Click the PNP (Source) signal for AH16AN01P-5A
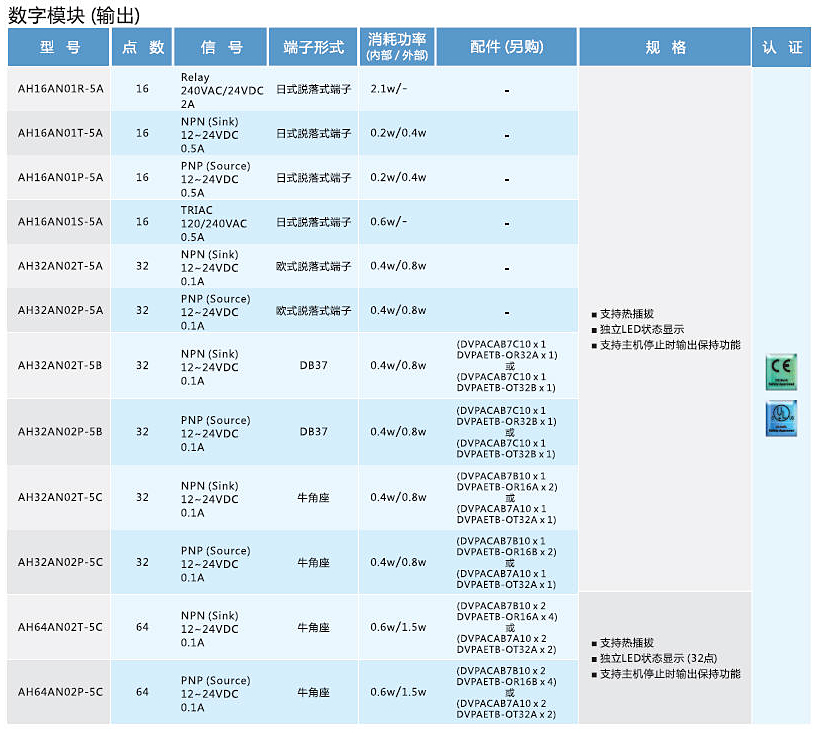Viewport: 820px width, 733px height. tap(215, 179)
